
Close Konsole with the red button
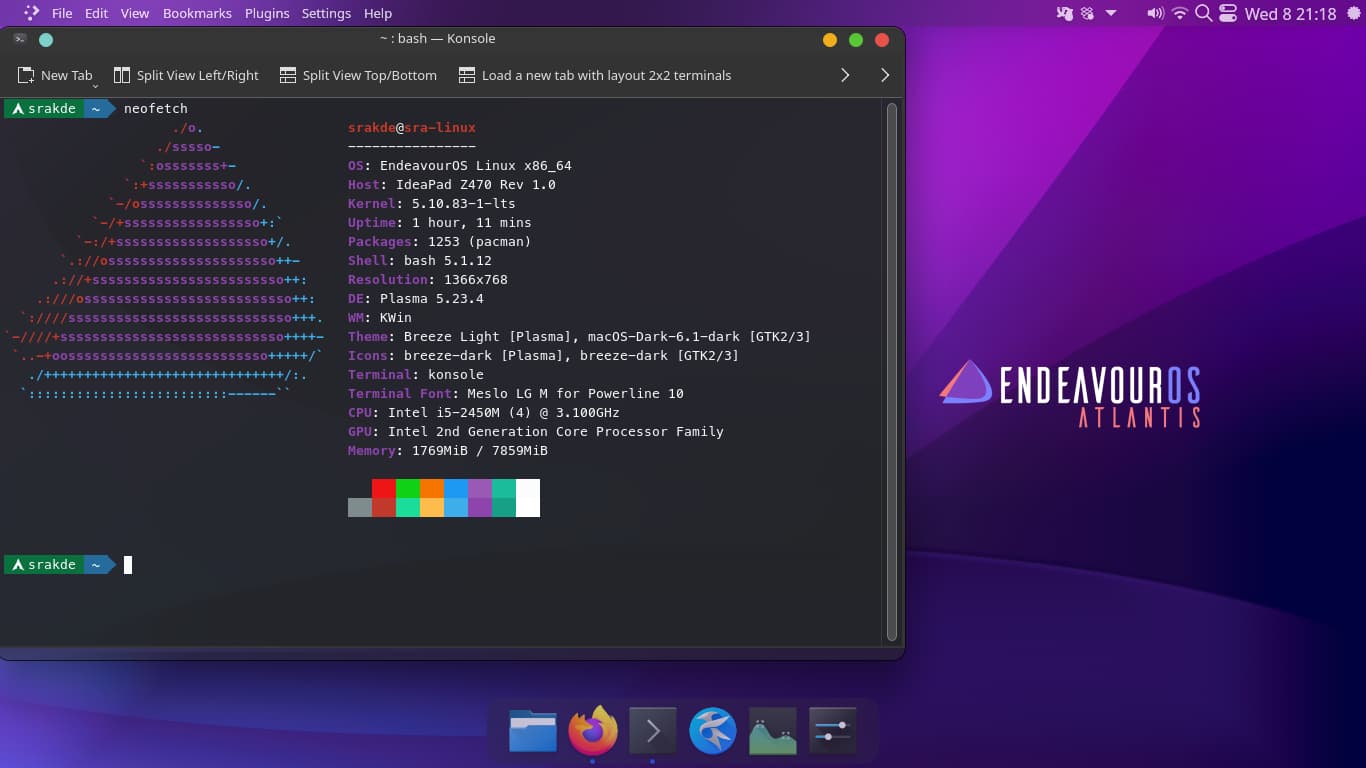coord(882,40)
